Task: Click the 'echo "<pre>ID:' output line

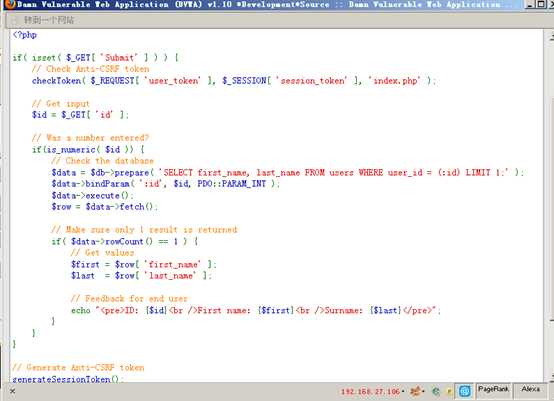Action: [256, 310]
